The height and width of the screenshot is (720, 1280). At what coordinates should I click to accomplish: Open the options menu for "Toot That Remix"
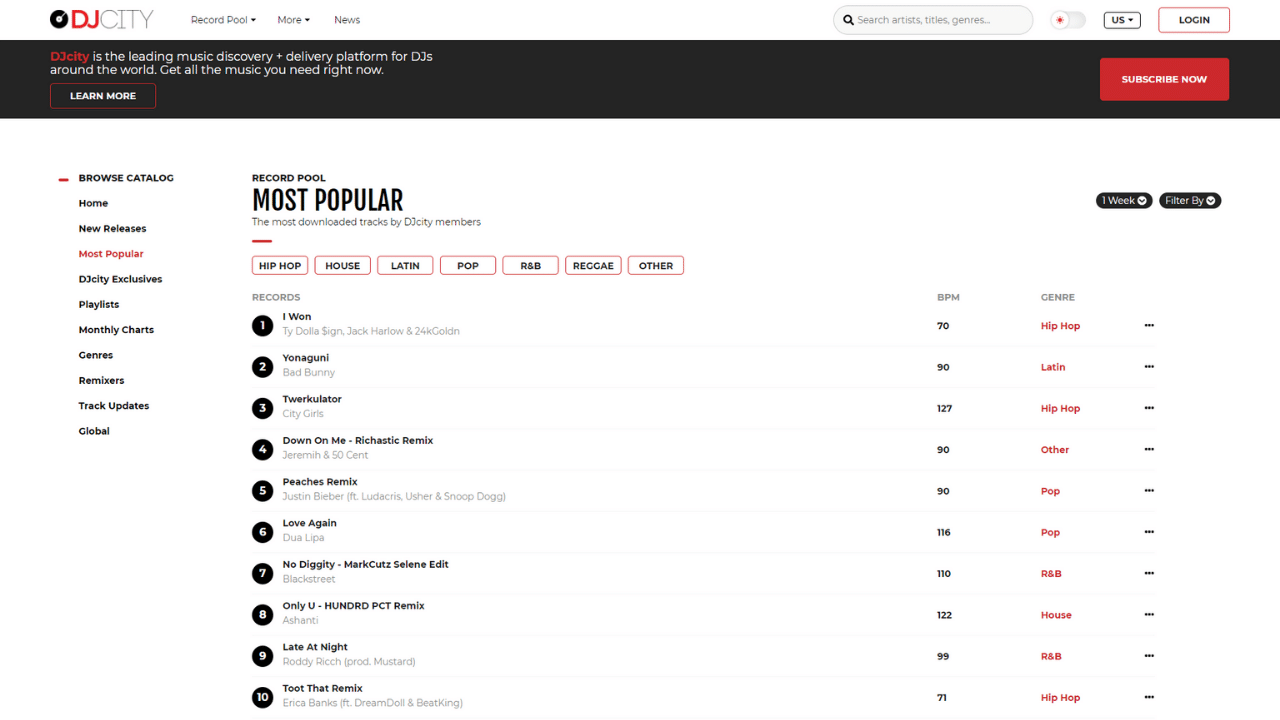pyautogui.click(x=1148, y=697)
